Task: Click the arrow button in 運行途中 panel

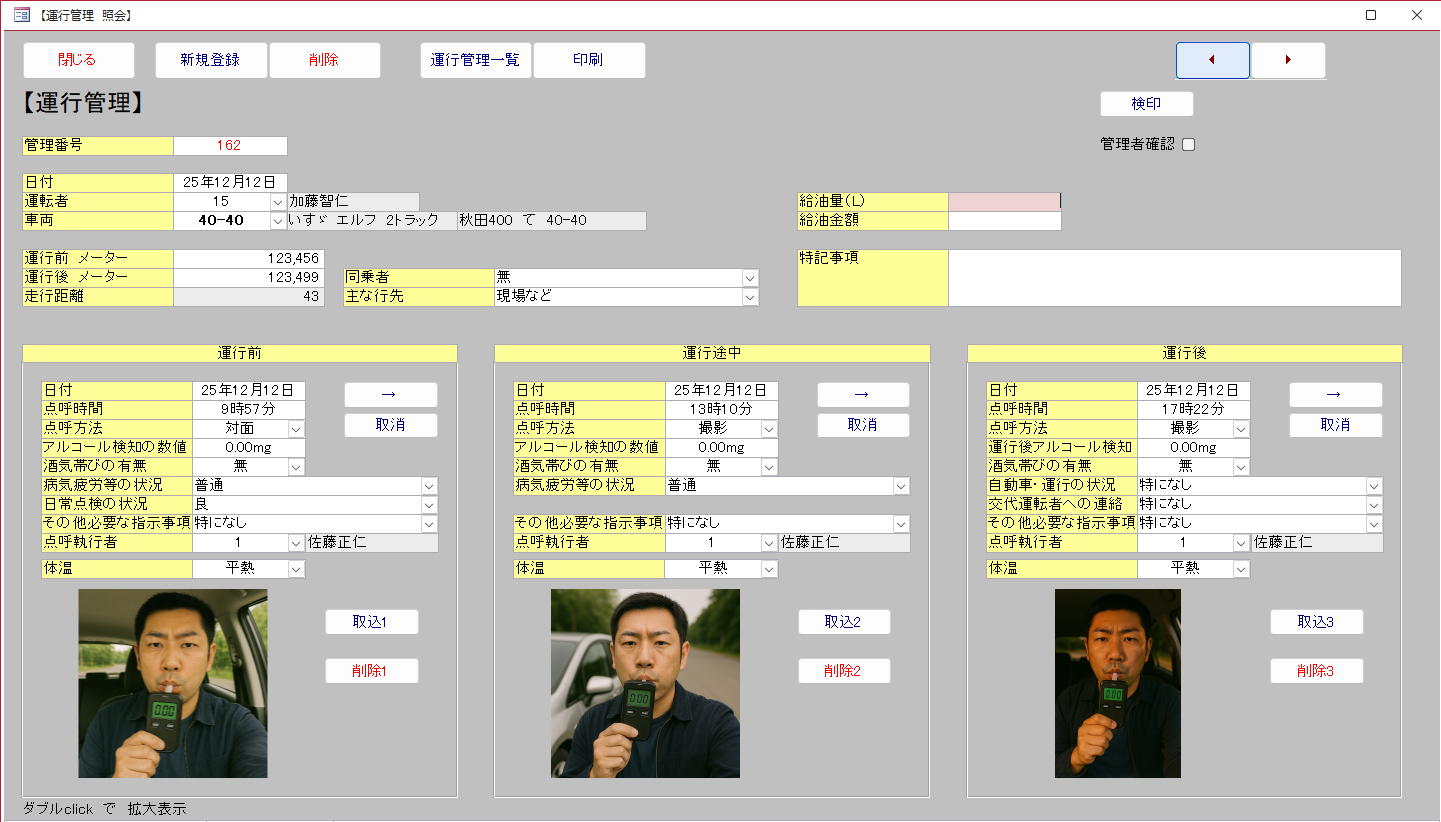Action: pyautogui.click(x=862, y=395)
